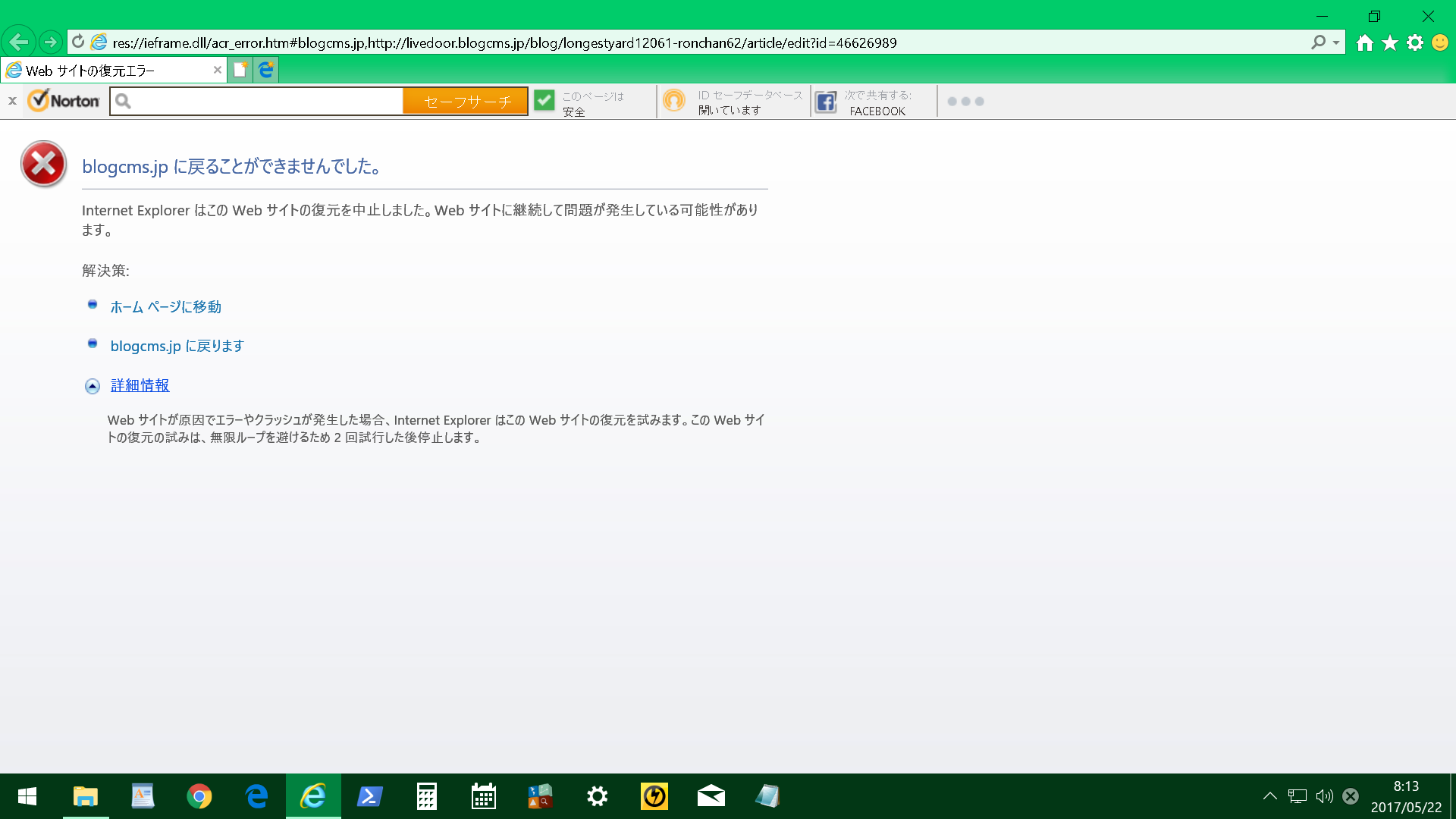Click ホーム ページに移動 link
Viewport: 1456px width, 819px height.
[165, 307]
